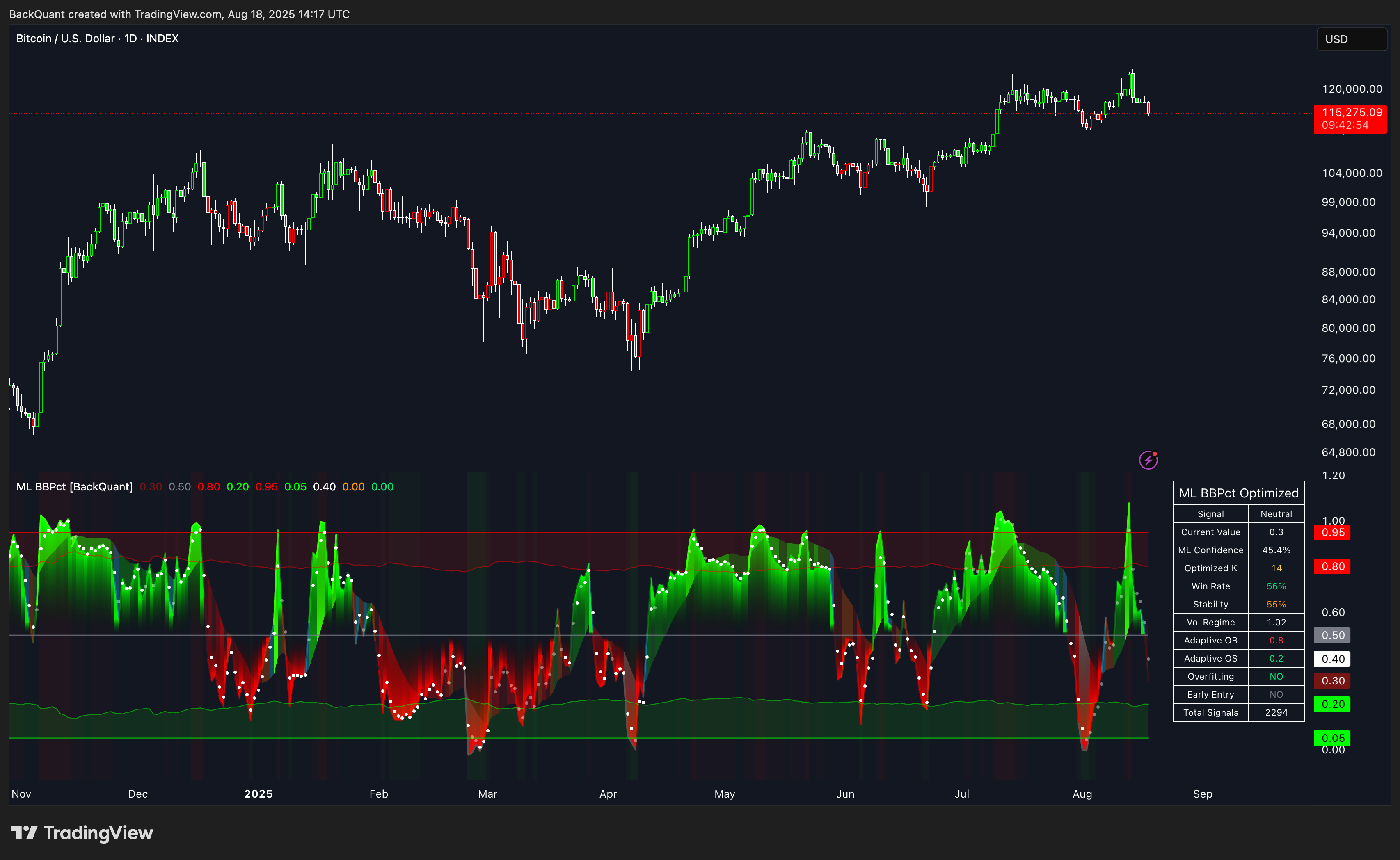This screenshot has height=860, width=1400.
Task: Click the 120,000.00 price axis label
Action: tap(1352, 89)
